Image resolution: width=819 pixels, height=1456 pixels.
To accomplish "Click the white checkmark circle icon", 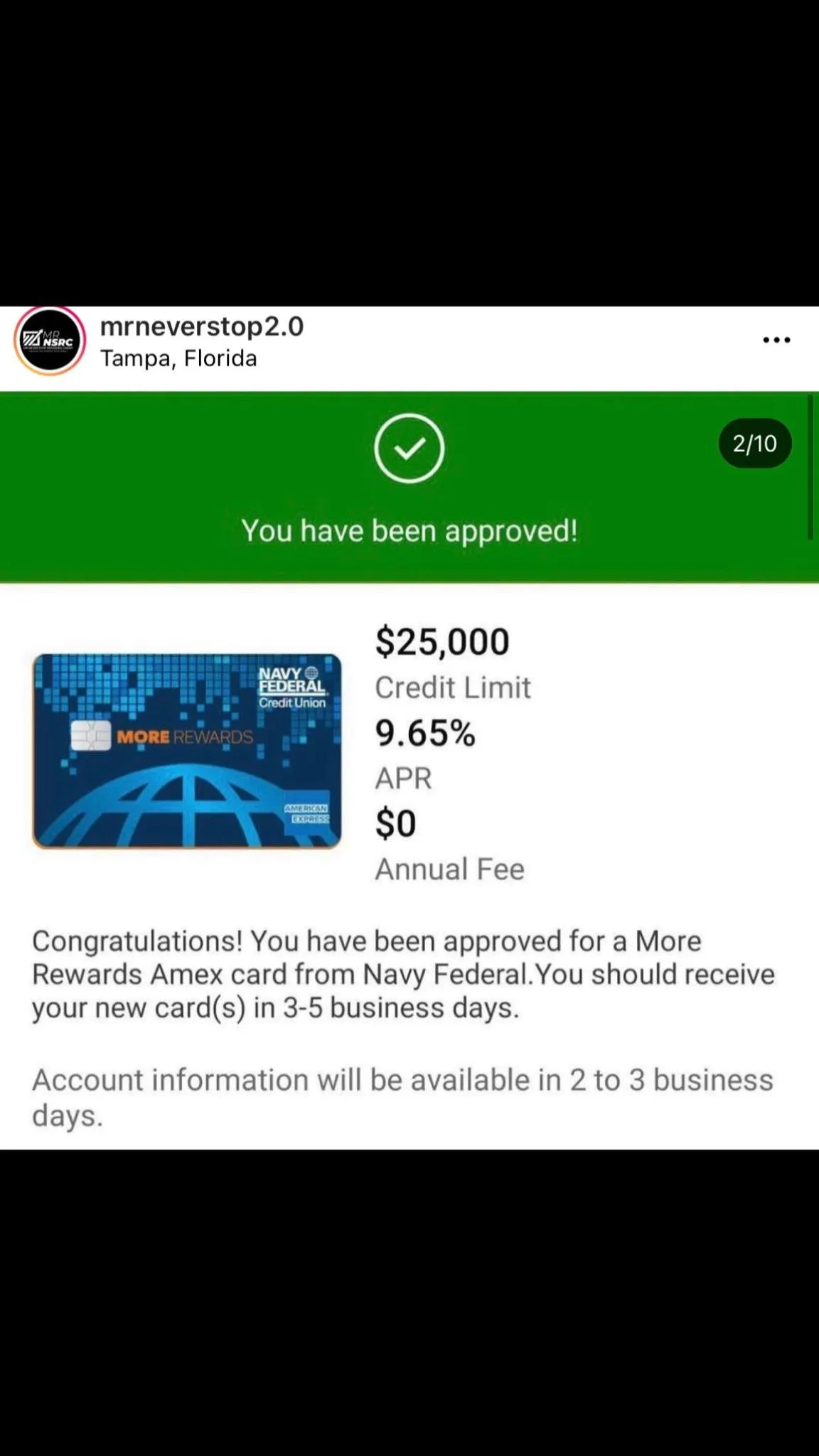I will pyautogui.click(x=409, y=449).
